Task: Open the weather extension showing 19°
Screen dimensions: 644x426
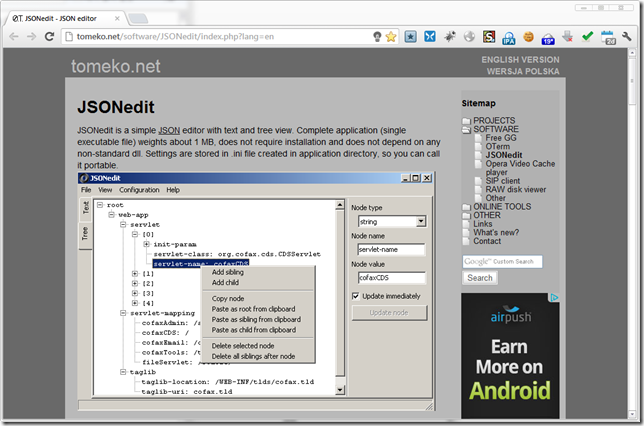Action: (548, 39)
